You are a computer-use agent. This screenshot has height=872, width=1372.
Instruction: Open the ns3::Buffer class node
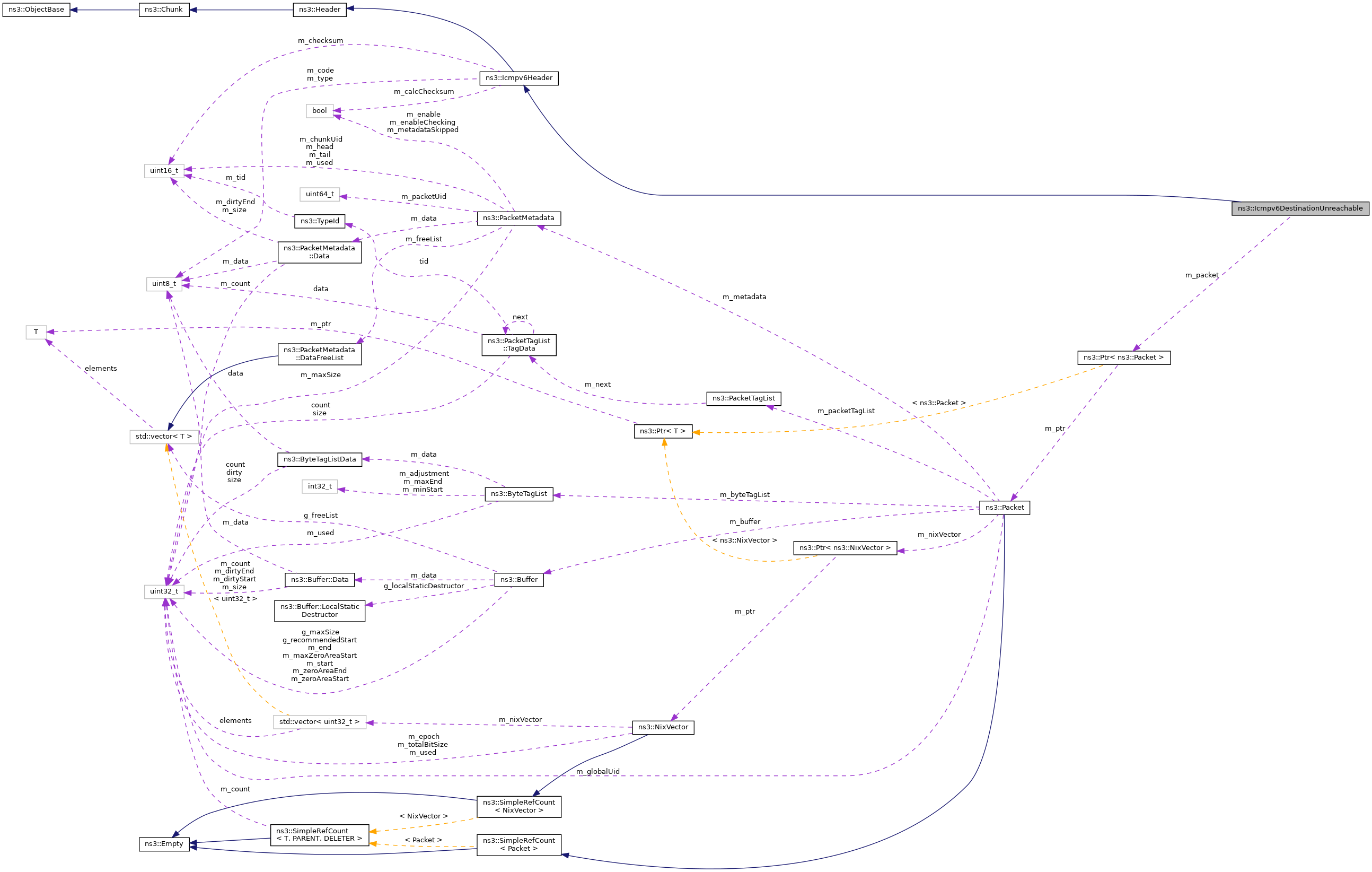tap(519, 580)
